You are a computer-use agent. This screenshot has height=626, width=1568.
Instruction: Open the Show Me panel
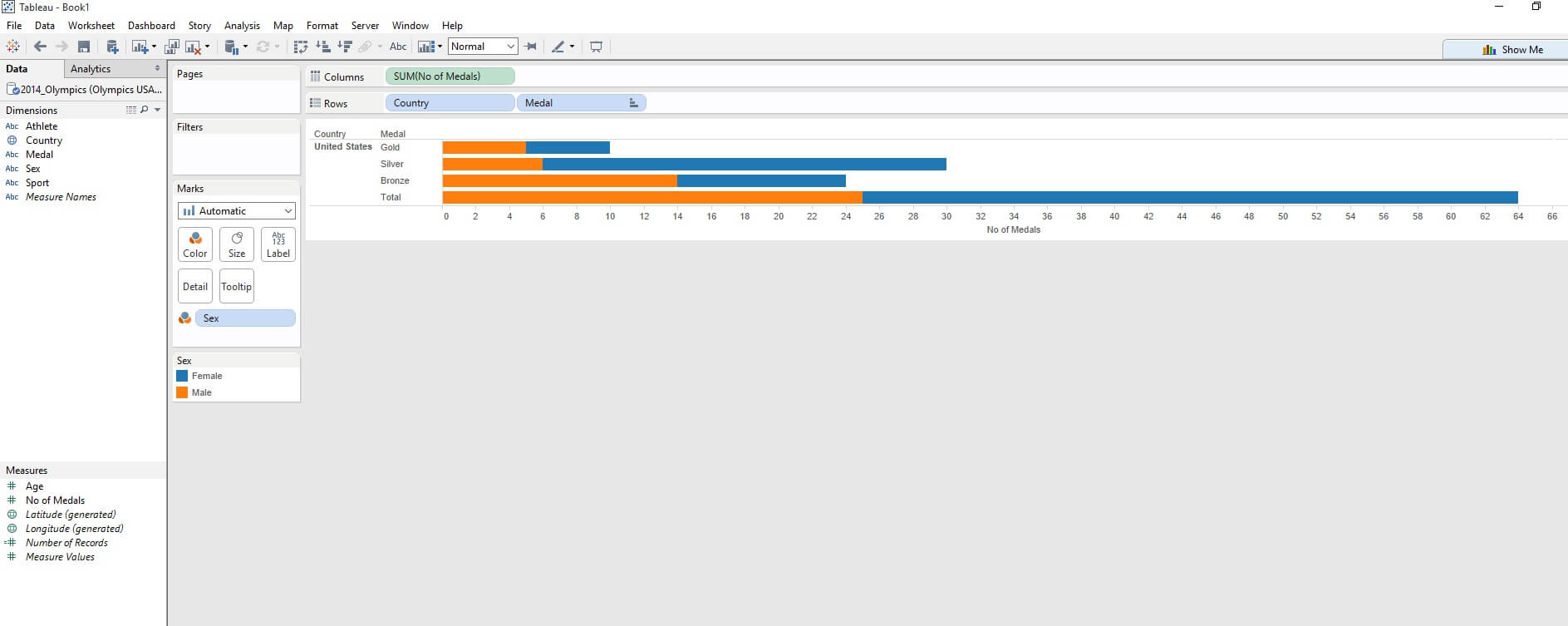coord(1505,50)
